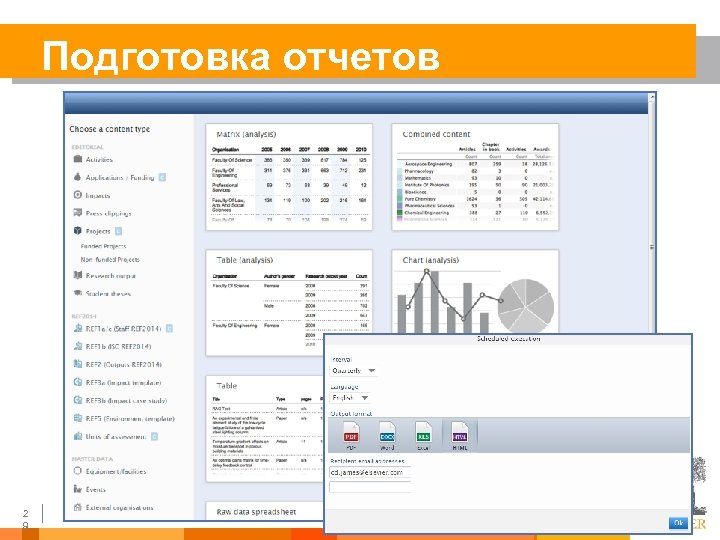Click the Projects cube icon
Viewport: 720px width, 540px height.
78,231
